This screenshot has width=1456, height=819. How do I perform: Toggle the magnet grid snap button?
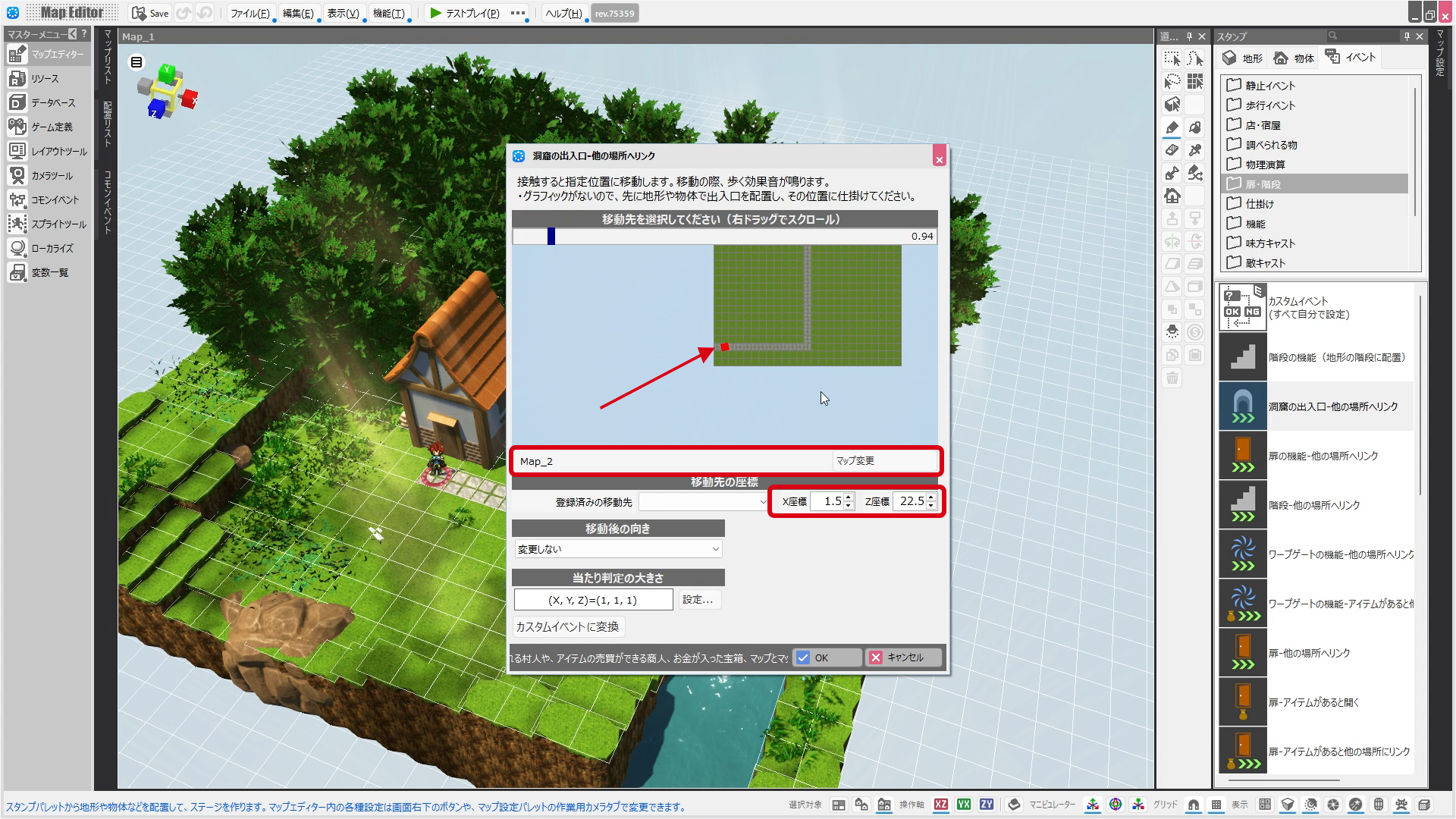[1194, 805]
